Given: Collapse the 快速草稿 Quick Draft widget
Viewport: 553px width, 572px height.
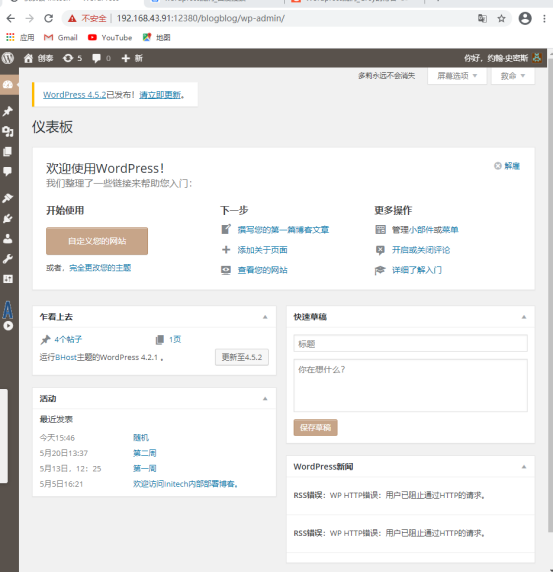Looking at the screenshot, I should 524,317.
